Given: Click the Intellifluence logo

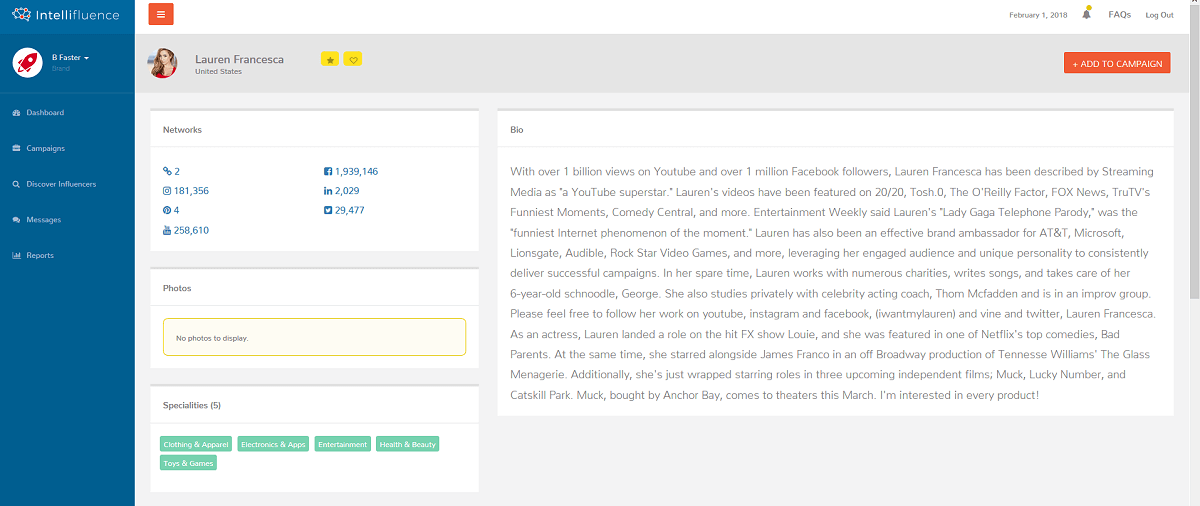Looking at the screenshot, I should 65,15.
